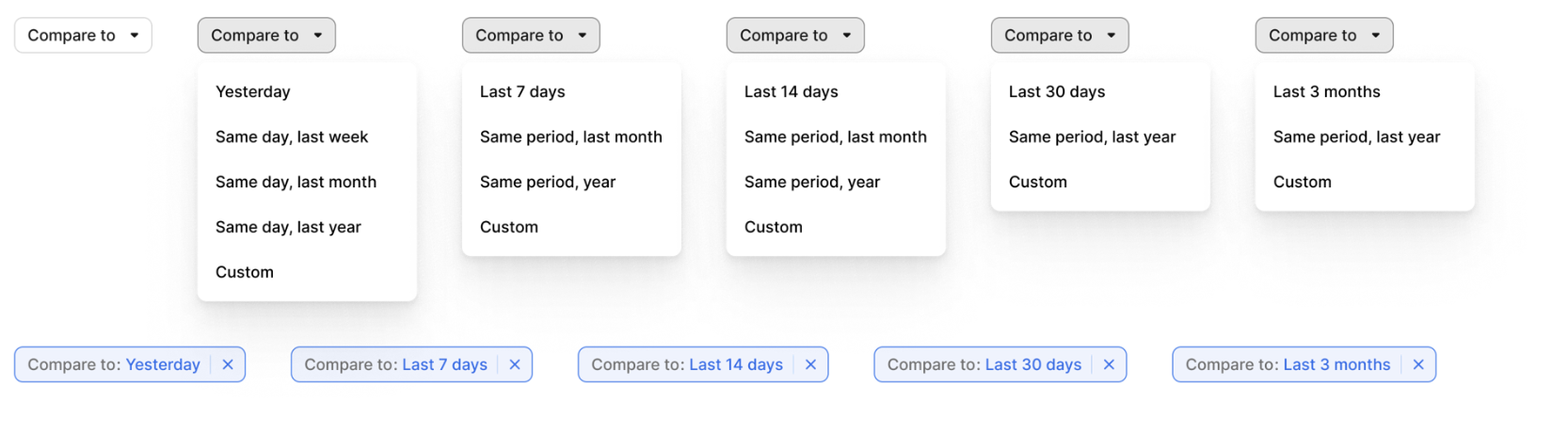This screenshot has height=435, width=1568.
Task: Choose Last 14 days from menu
Action: [791, 91]
